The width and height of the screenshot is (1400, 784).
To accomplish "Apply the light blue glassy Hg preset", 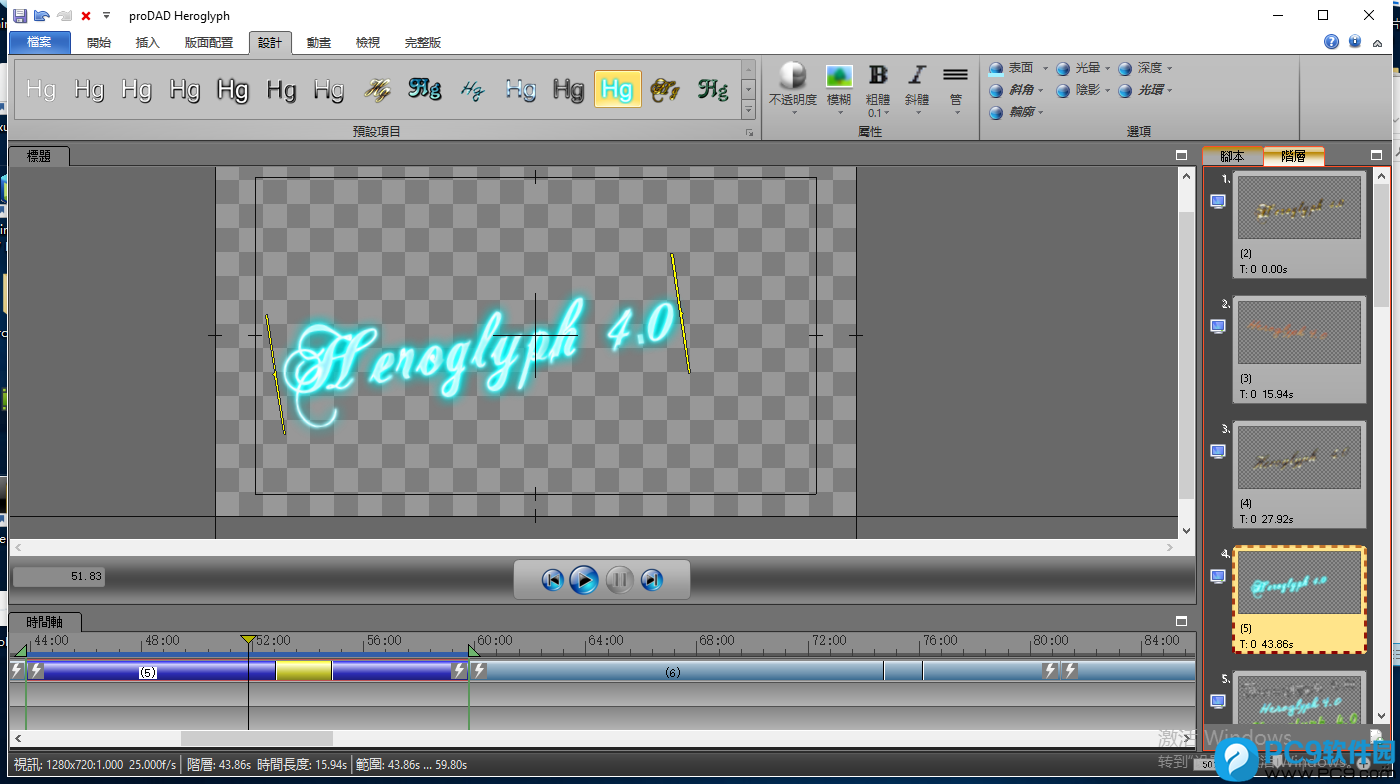I will tap(521, 89).
